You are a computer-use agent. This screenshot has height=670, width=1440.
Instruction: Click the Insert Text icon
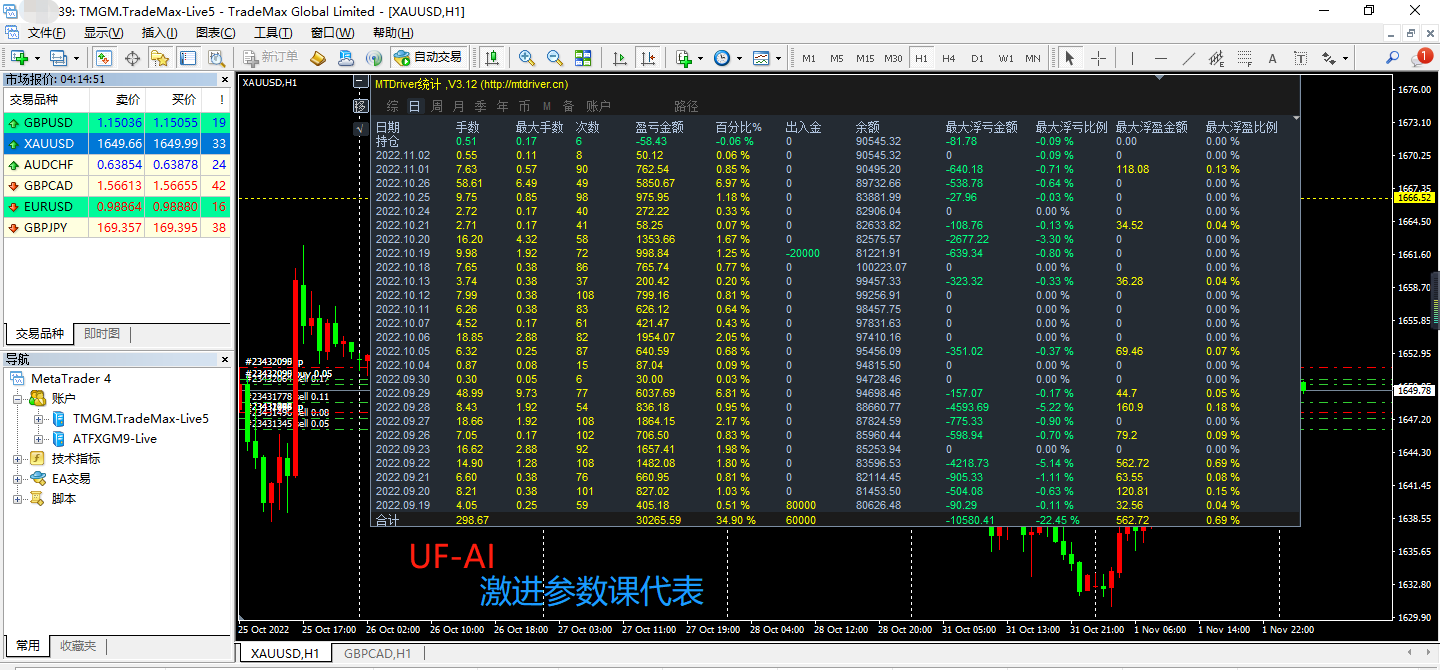(1273, 57)
